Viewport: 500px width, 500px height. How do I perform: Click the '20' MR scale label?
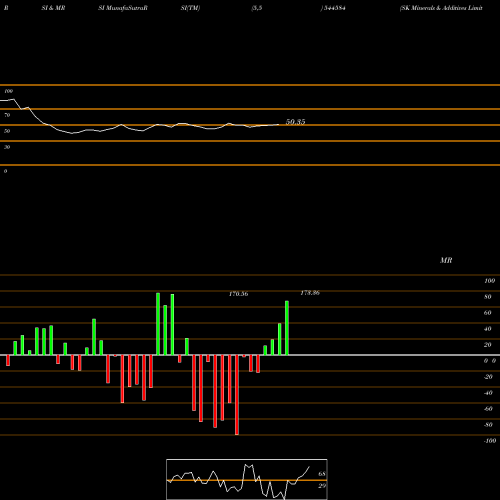coord(488,345)
